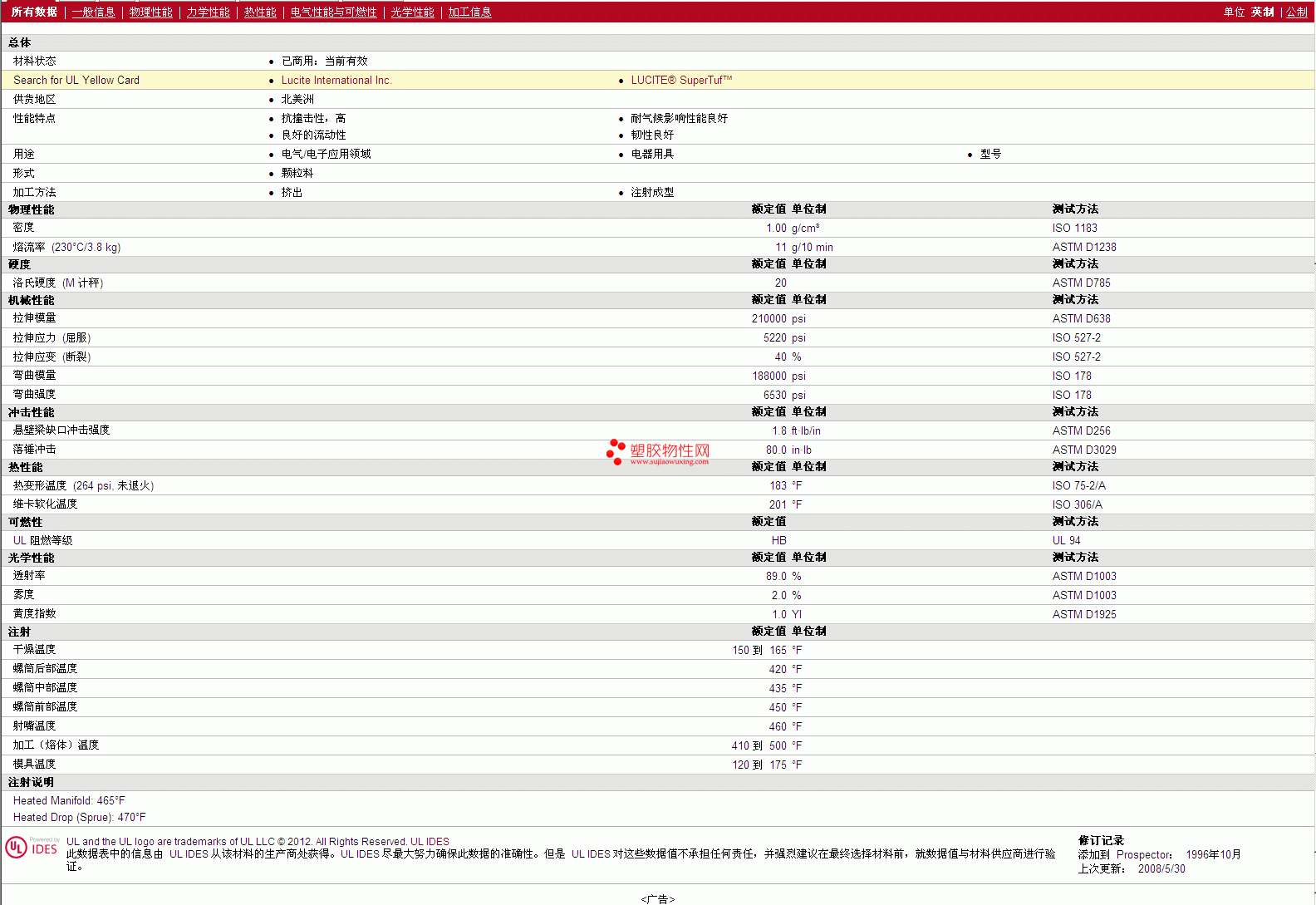The width and height of the screenshot is (1316, 905).
Task: Click the 总体 section header
Action: 19,42
